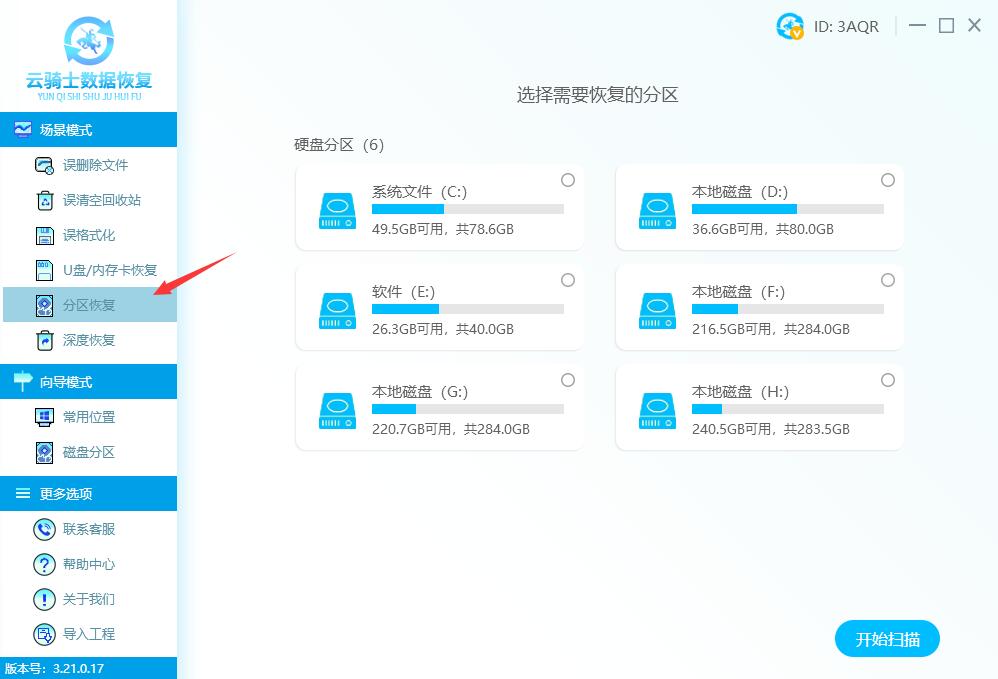This screenshot has height=679, width=998.
Task: Collapse the 向导模式 section header
Action: coord(88,382)
